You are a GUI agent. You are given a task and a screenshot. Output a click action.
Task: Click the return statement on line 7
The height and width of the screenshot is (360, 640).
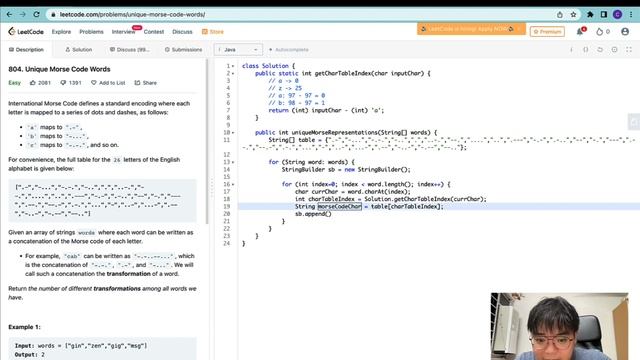click(x=326, y=110)
